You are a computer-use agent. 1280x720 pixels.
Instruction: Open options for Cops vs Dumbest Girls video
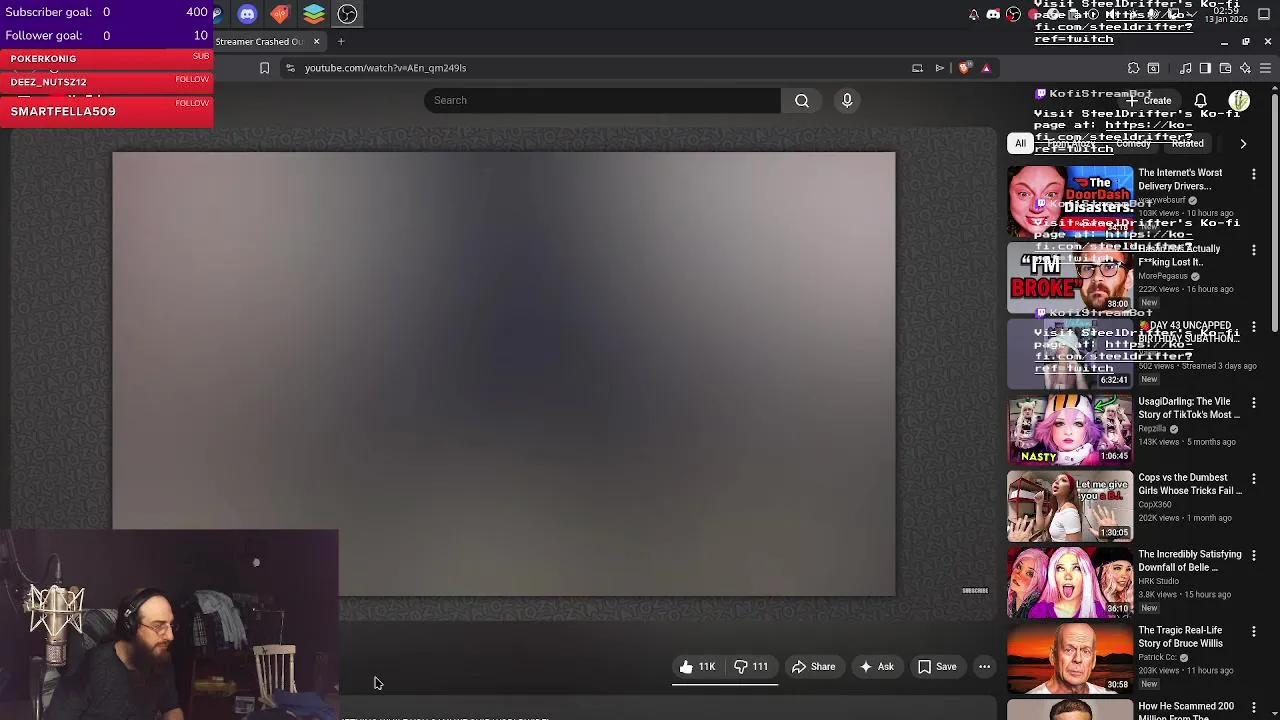[x=1253, y=479]
